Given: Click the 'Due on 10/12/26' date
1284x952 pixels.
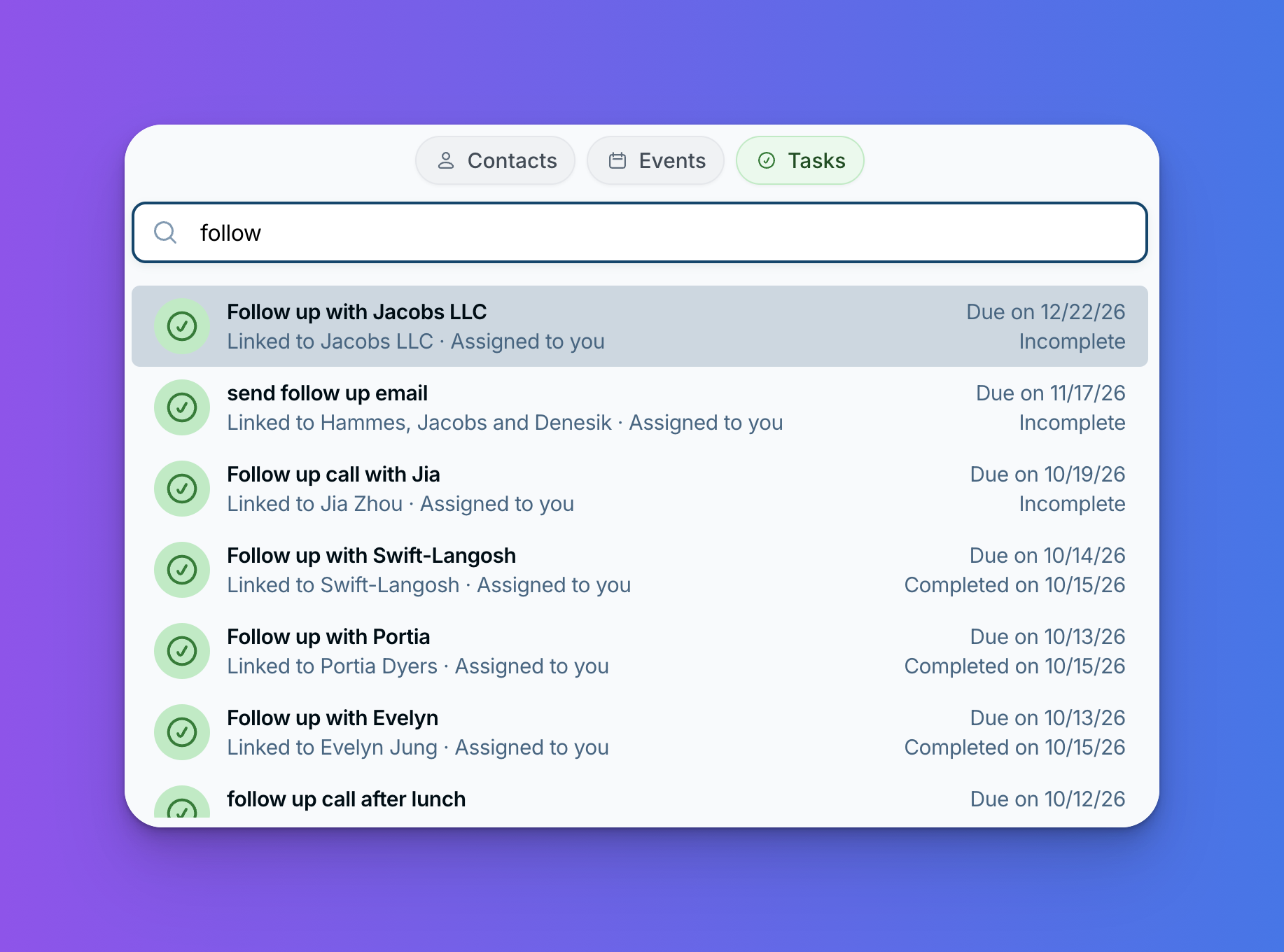Looking at the screenshot, I should [1048, 799].
